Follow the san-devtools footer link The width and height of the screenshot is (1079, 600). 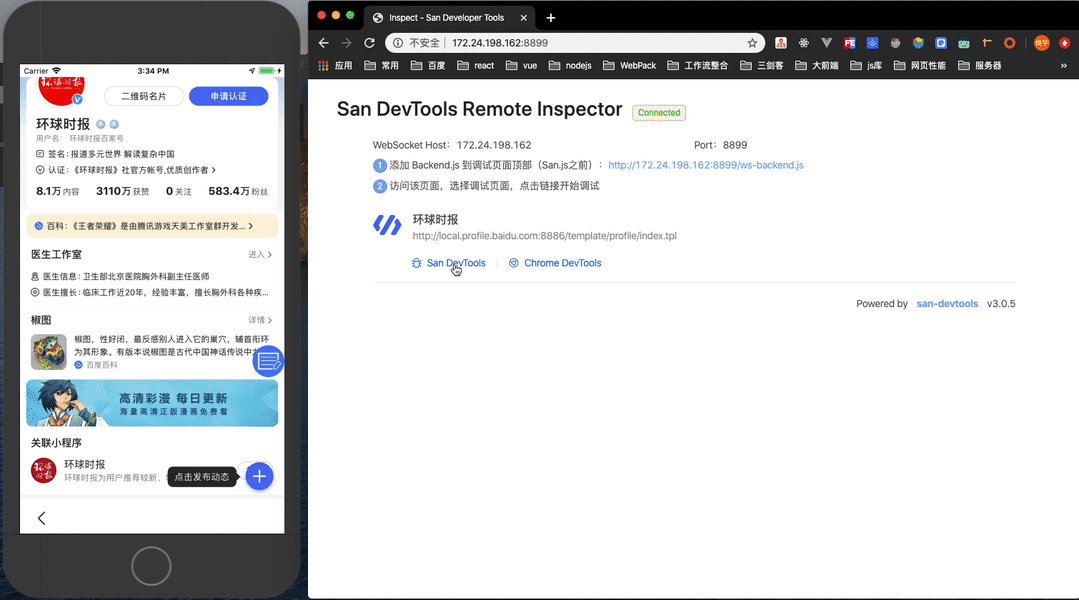(947, 303)
